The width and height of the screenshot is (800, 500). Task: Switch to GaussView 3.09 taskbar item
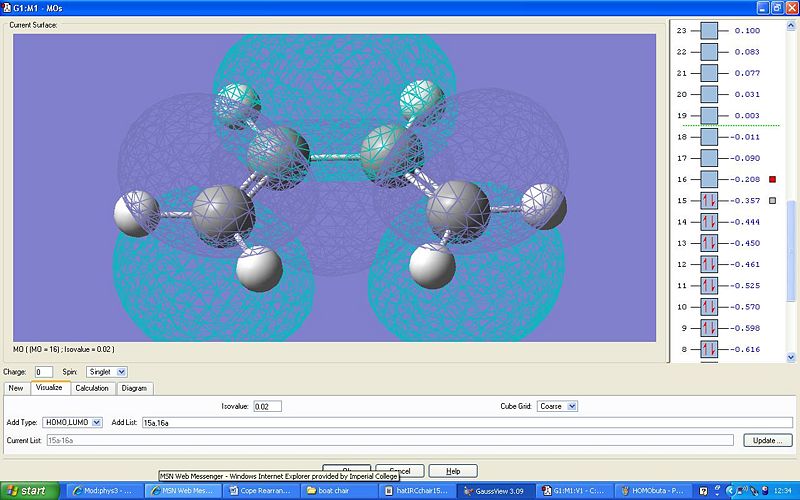coord(496,491)
